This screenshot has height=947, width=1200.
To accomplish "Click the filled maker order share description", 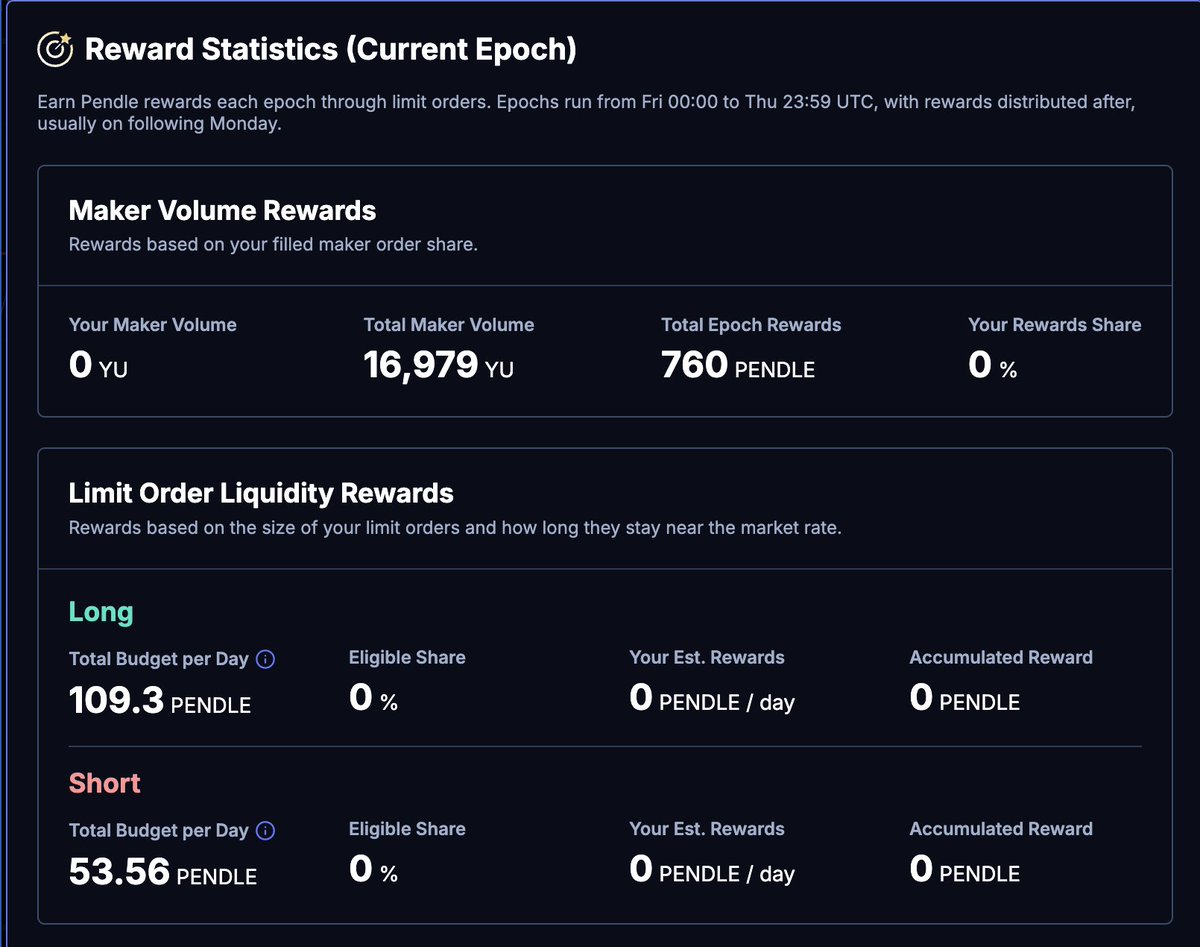I will pos(273,245).
